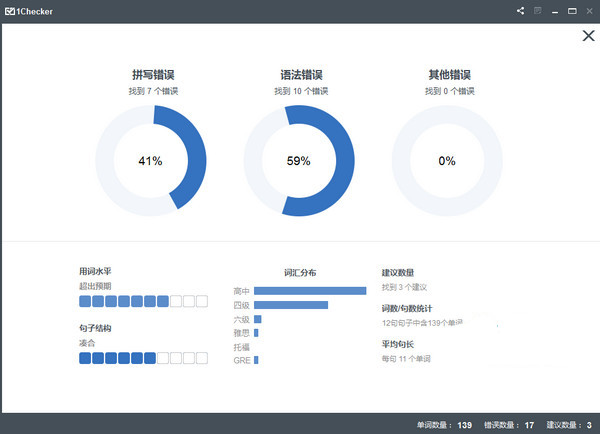Click the 高中 vocabulary bar
This screenshot has height=434, width=600.
(310, 291)
